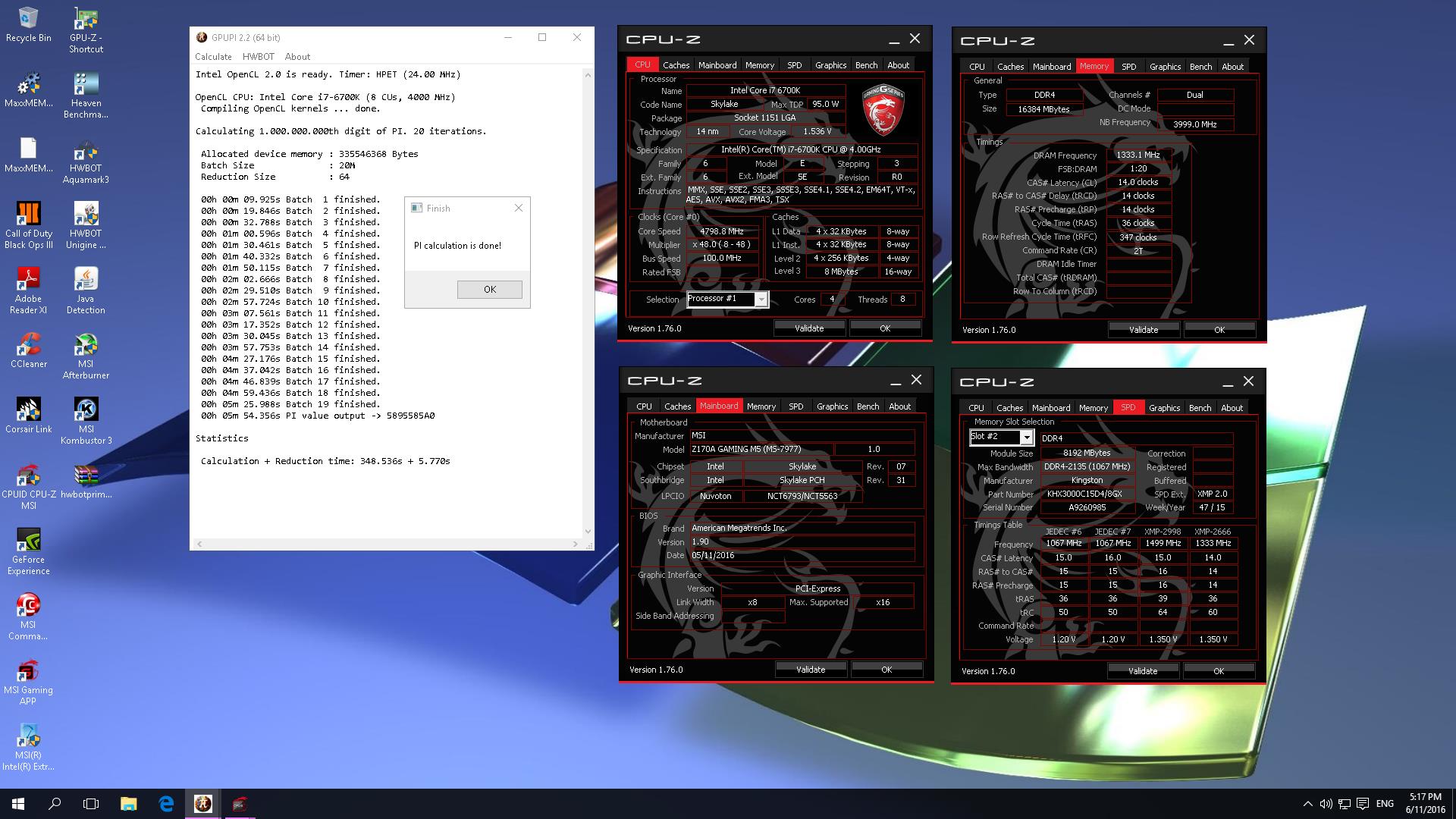Click OK in CPU-Z CPU window
This screenshot has width=1456, height=819.
pyautogui.click(x=885, y=328)
